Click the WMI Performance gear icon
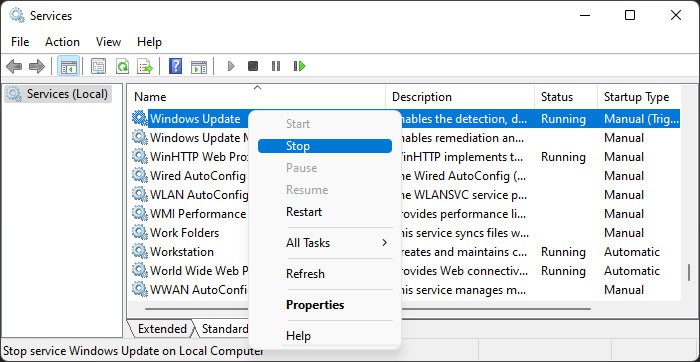Image resolution: width=700 pixels, height=362 pixels. coord(140,214)
